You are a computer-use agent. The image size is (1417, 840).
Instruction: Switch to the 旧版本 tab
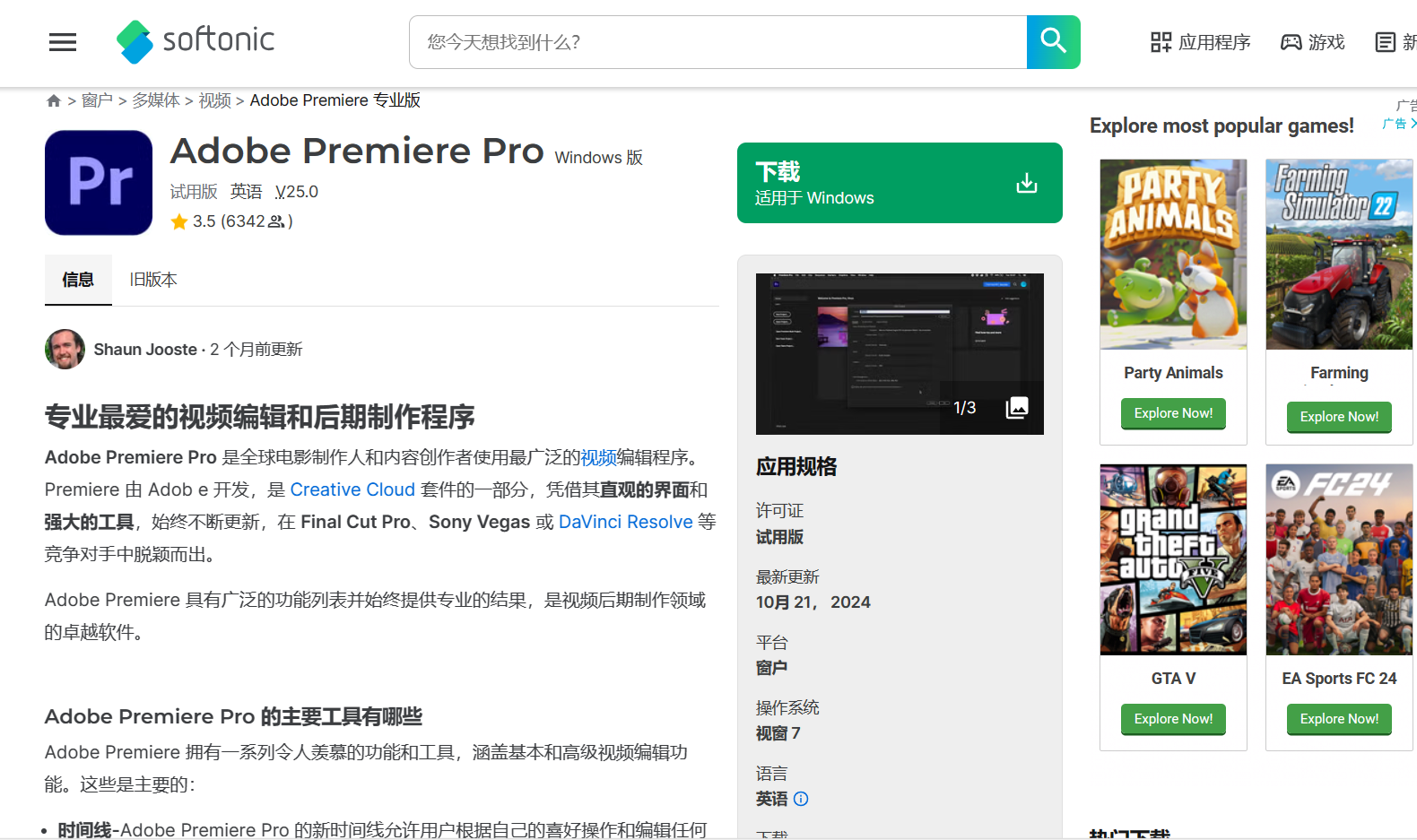click(x=153, y=280)
